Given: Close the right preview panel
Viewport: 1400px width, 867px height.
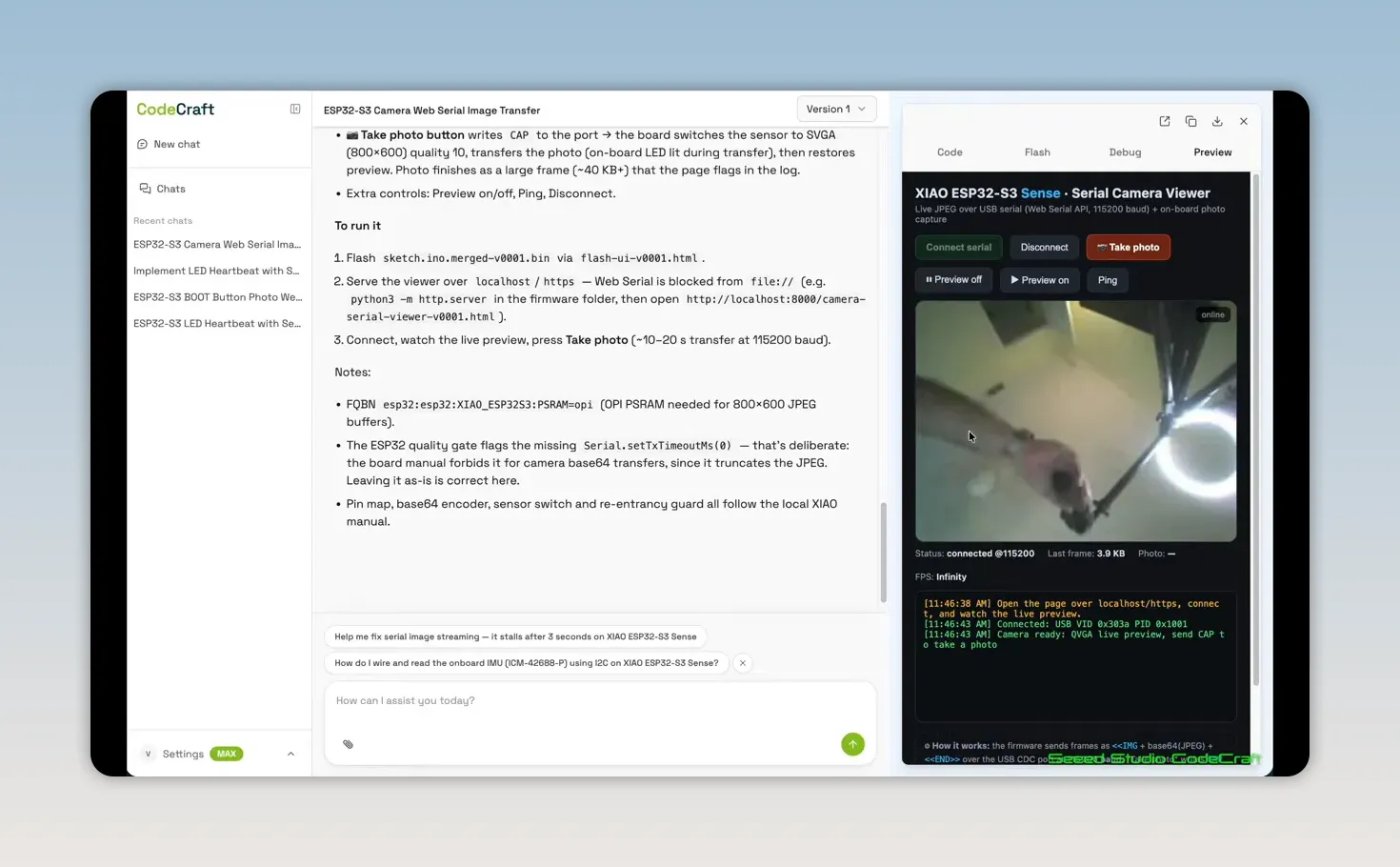Looking at the screenshot, I should coord(1244,122).
